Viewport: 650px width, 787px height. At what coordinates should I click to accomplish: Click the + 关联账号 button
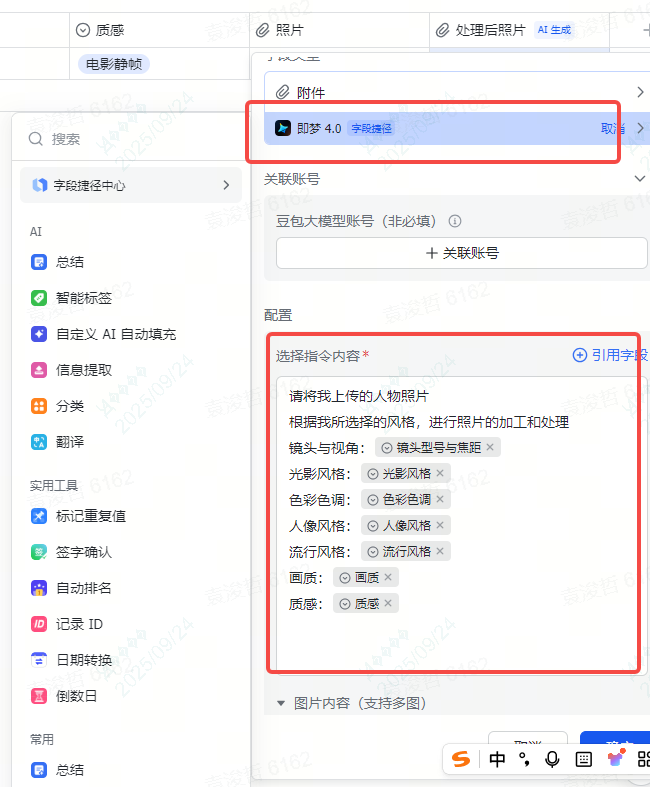(x=461, y=253)
